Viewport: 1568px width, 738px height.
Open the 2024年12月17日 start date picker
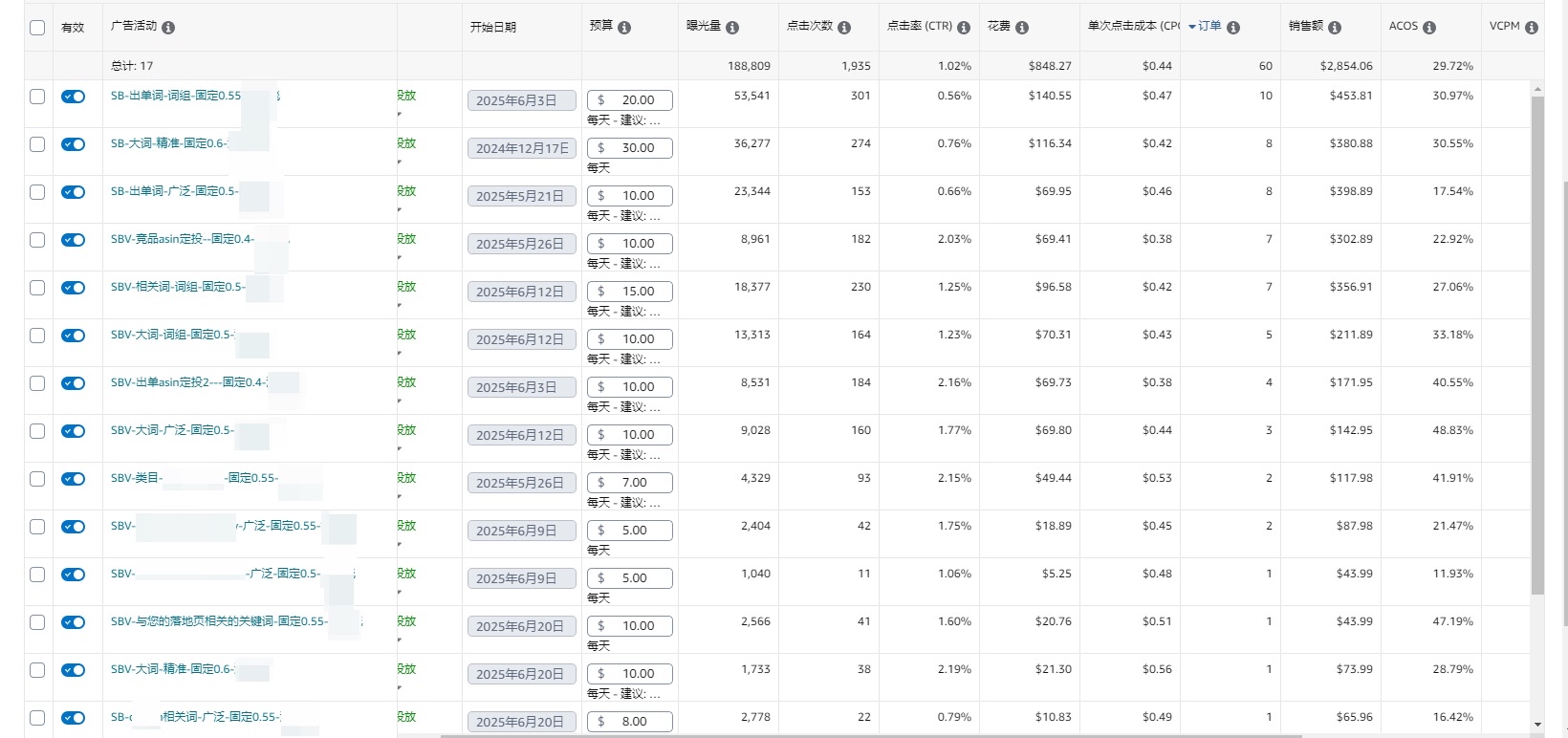(x=522, y=148)
